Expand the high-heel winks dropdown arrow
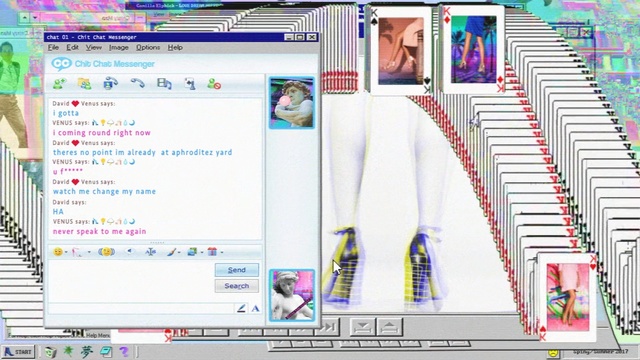640x360 pixels. point(89,252)
